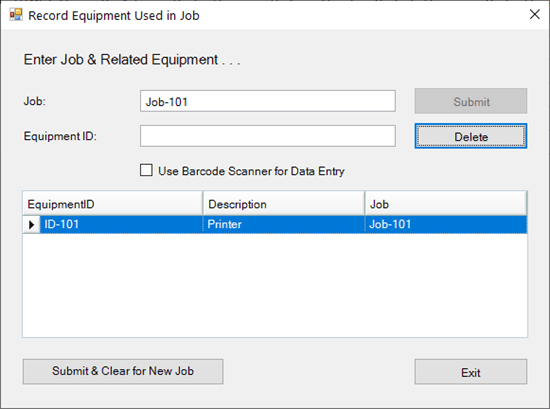Click the disabled Submit button

click(471, 101)
